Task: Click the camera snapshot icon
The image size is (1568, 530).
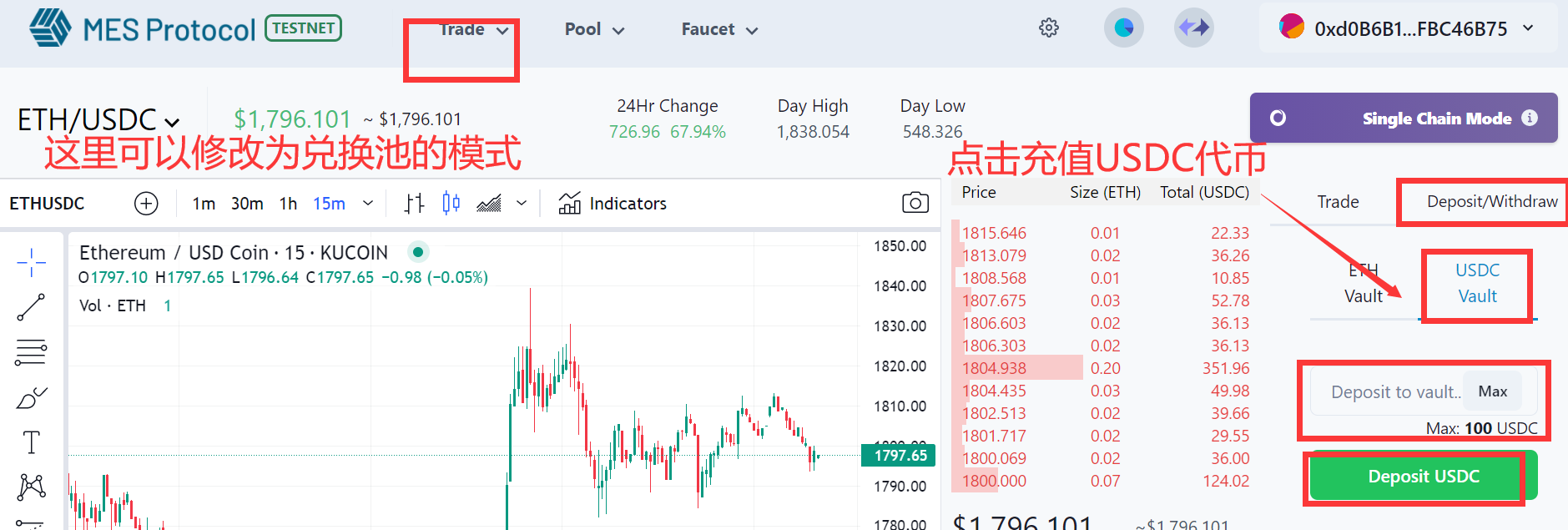Action: (x=915, y=203)
